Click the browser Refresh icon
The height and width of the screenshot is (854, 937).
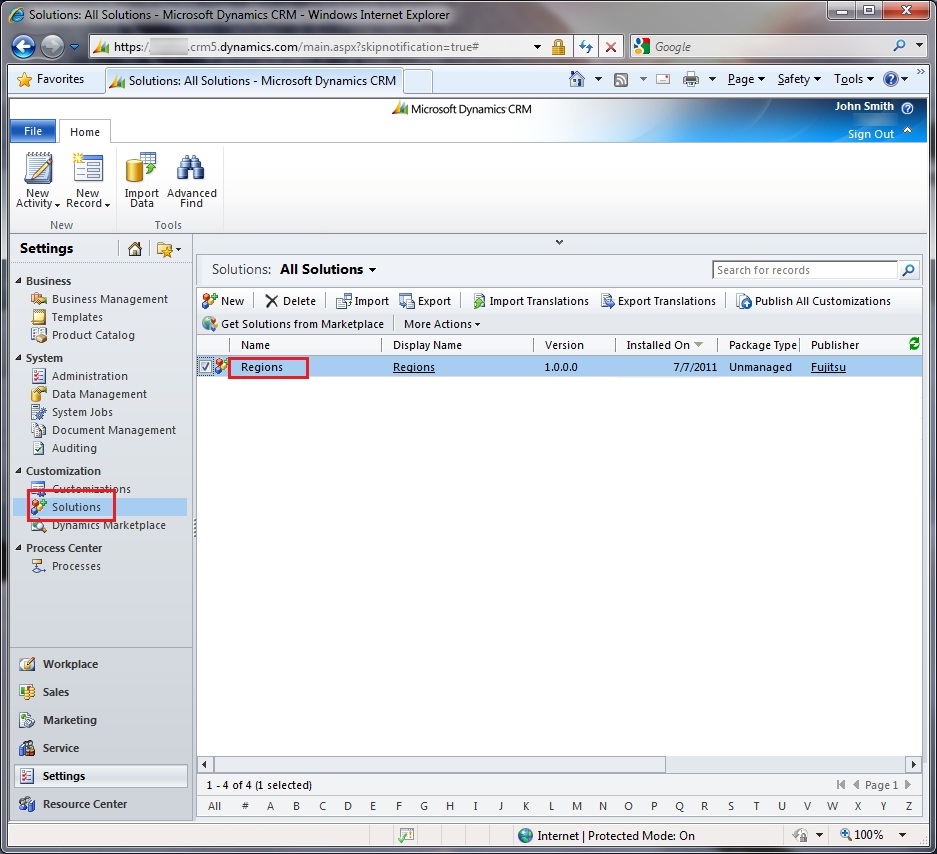586,47
